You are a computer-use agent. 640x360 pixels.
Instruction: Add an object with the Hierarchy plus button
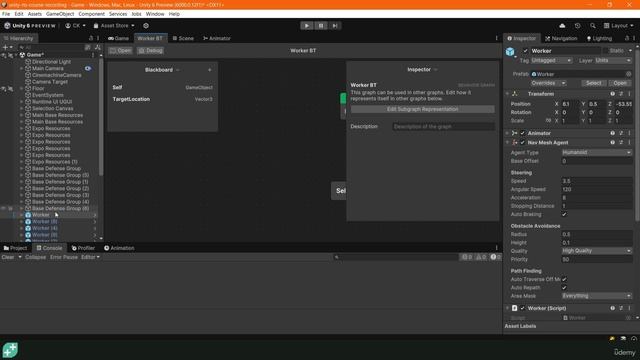pos(5,47)
